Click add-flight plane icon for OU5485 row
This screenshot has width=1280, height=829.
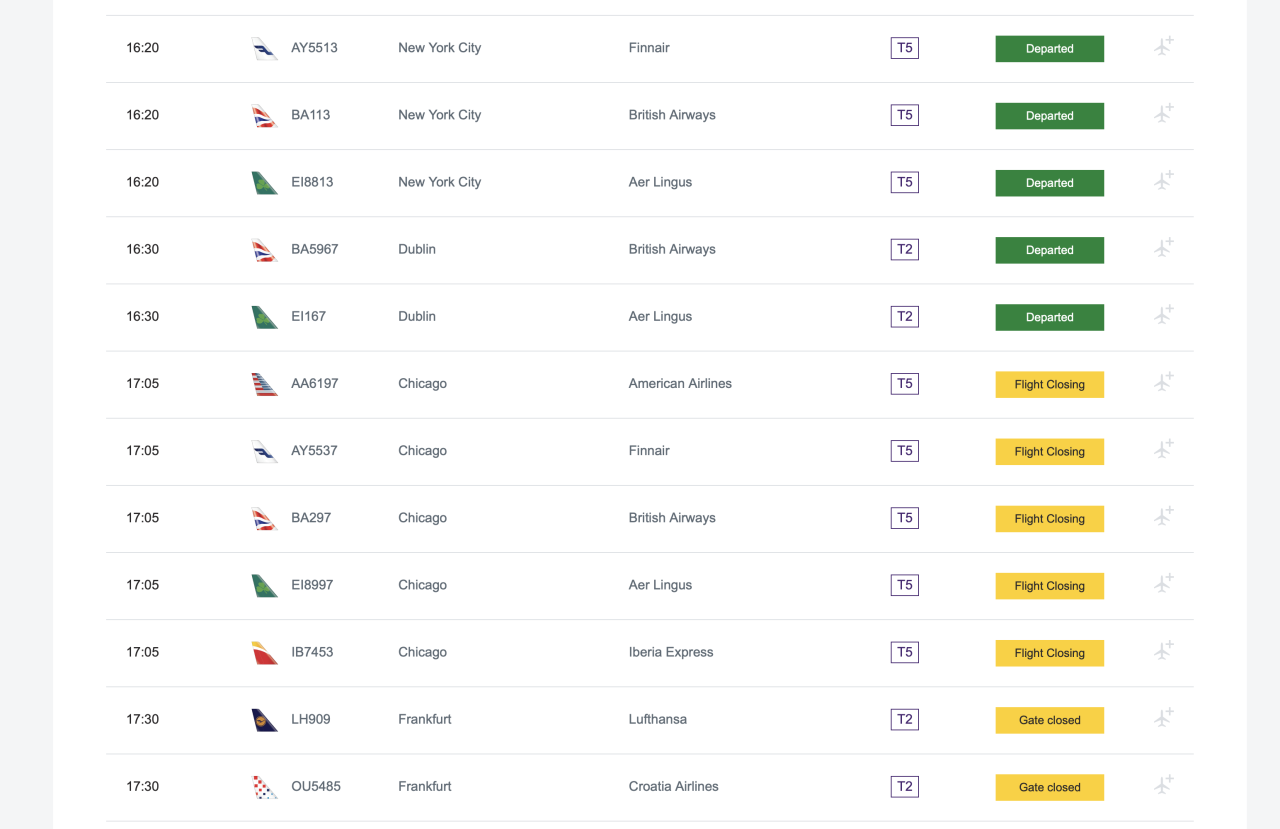(1163, 785)
